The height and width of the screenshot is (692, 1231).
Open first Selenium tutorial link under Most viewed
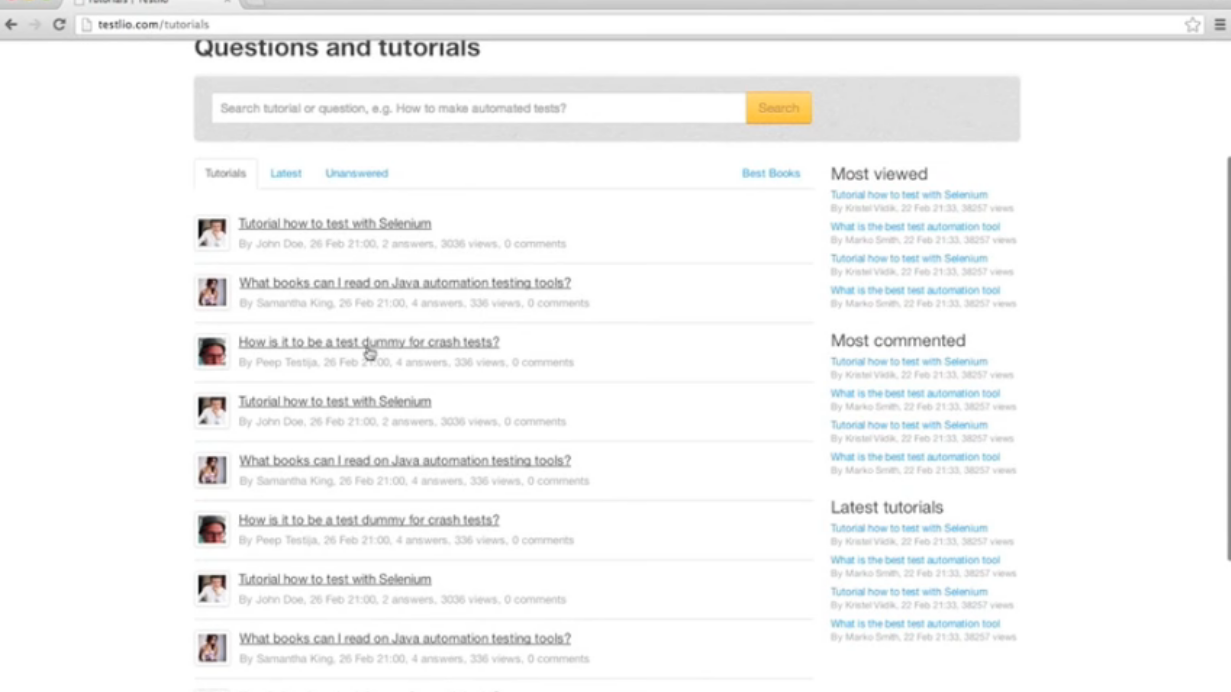909,195
